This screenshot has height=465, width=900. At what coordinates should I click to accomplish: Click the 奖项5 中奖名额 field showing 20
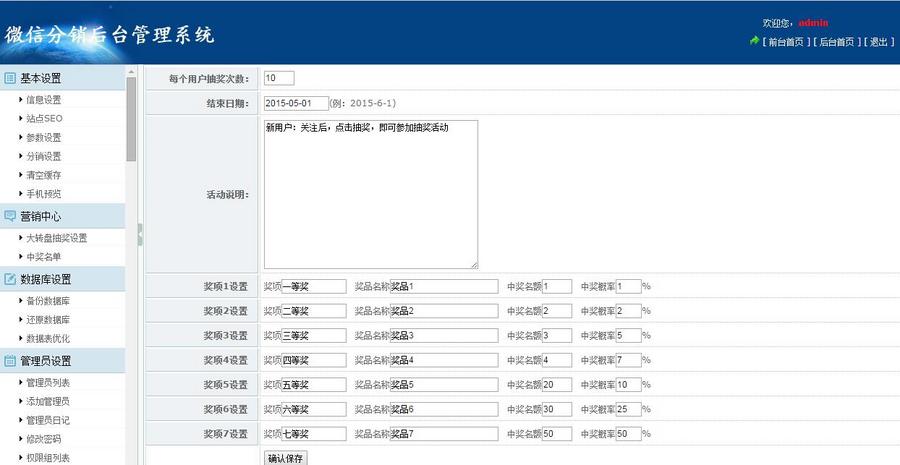coord(557,385)
